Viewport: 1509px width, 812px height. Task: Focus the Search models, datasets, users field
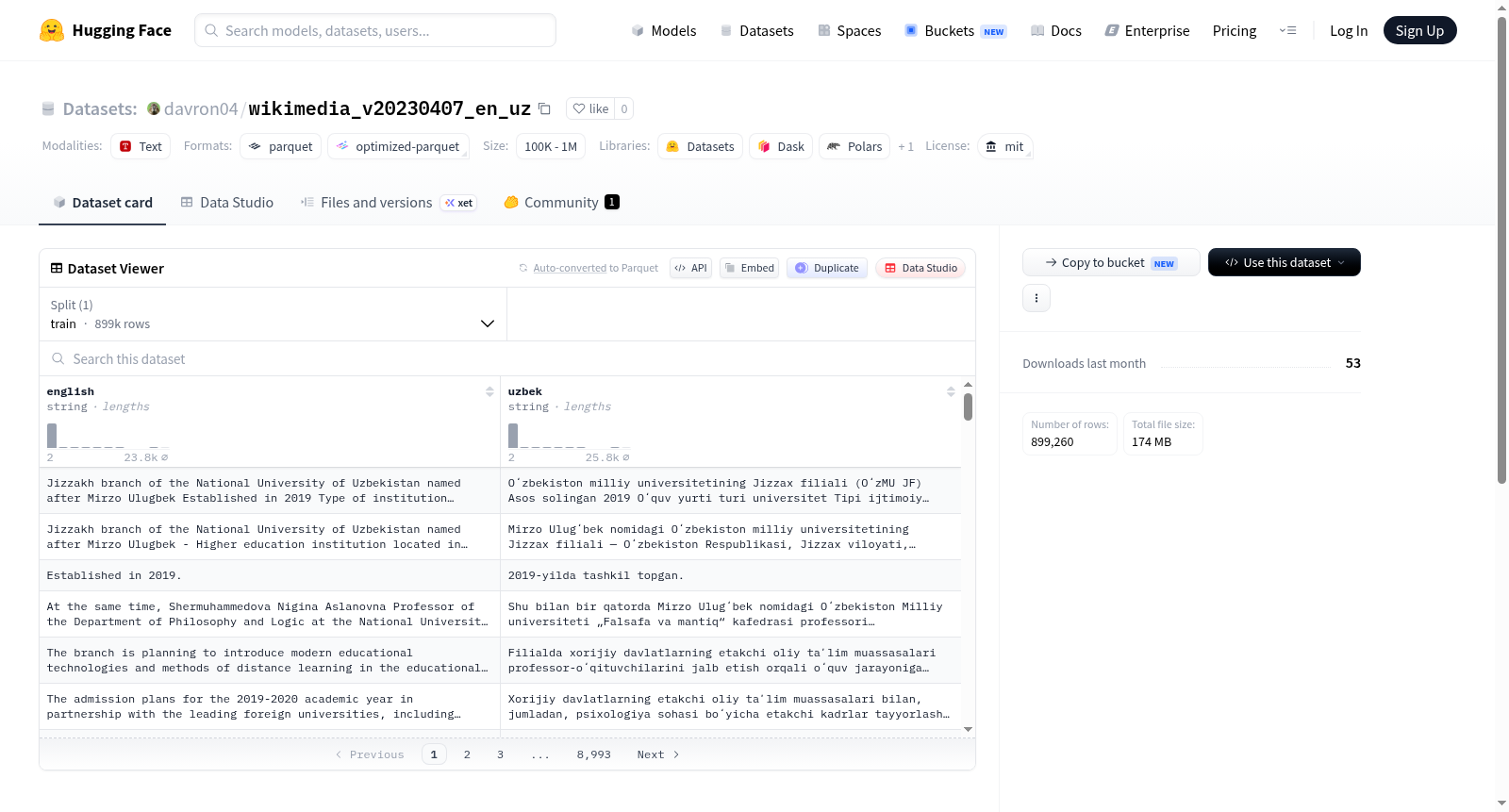coord(375,30)
